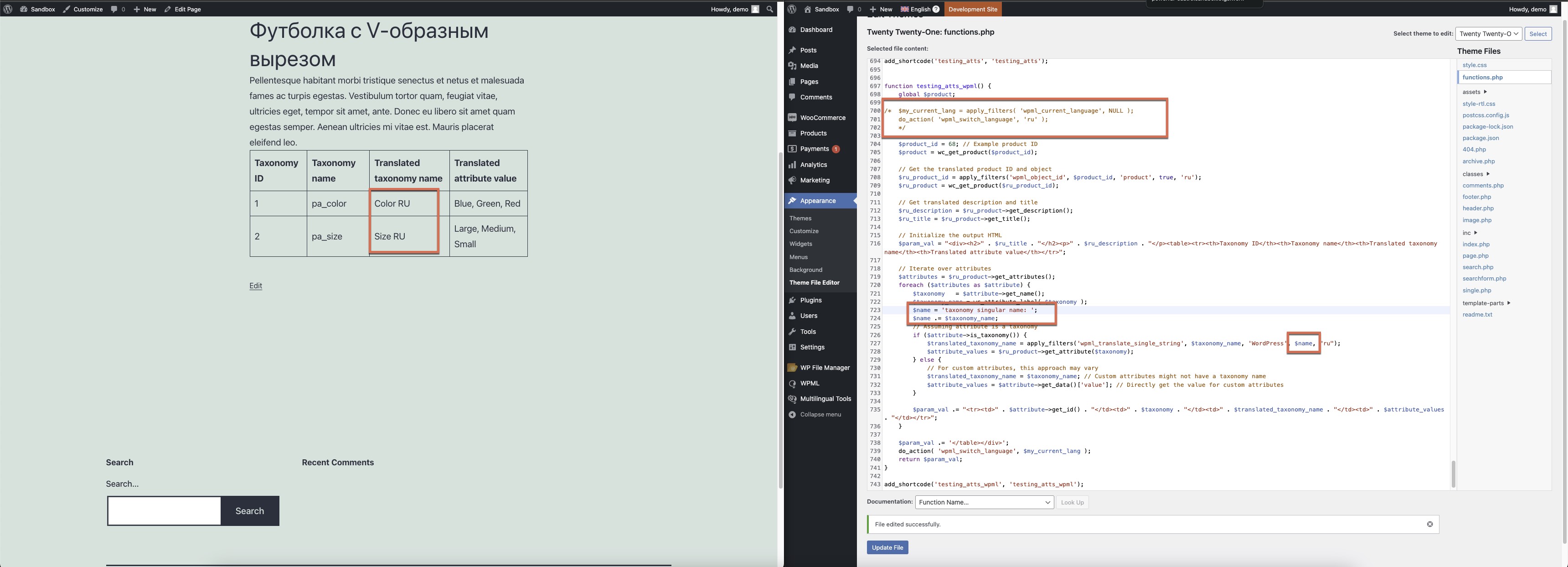Select Theme File Editor submenu item
1568x567 pixels.
click(814, 282)
